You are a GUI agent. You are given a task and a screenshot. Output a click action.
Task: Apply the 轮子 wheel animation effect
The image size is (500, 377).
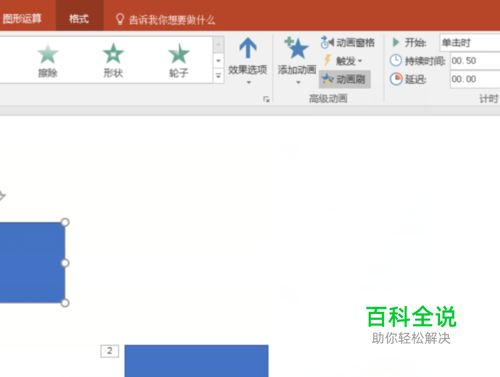coord(179,61)
